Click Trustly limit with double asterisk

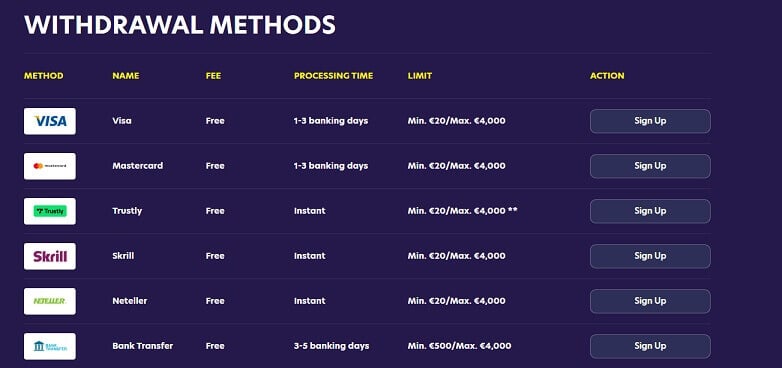pos(462,211)
